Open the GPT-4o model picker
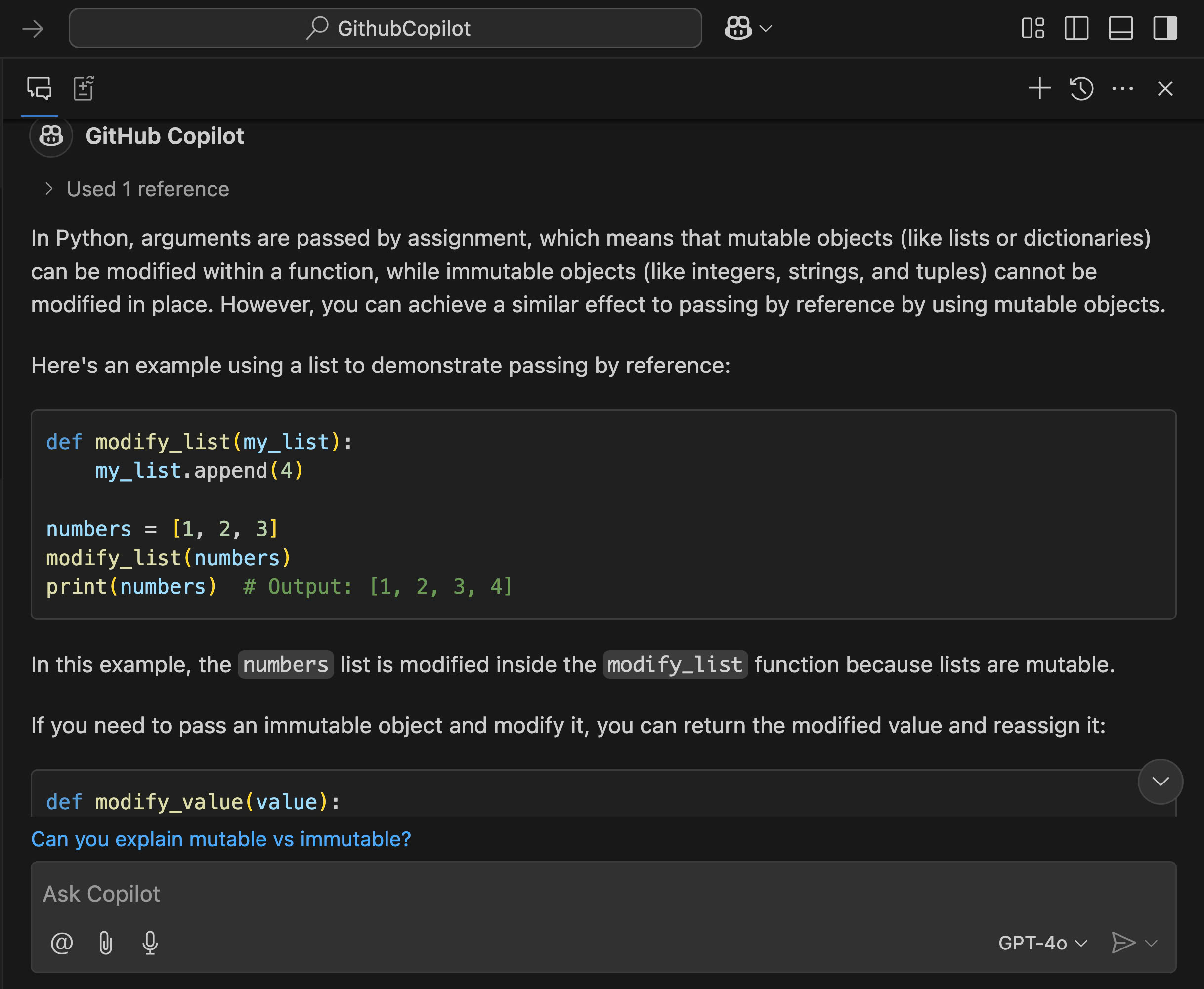The height and width of the screenshot is (989, 1204). click(1043, 943)
